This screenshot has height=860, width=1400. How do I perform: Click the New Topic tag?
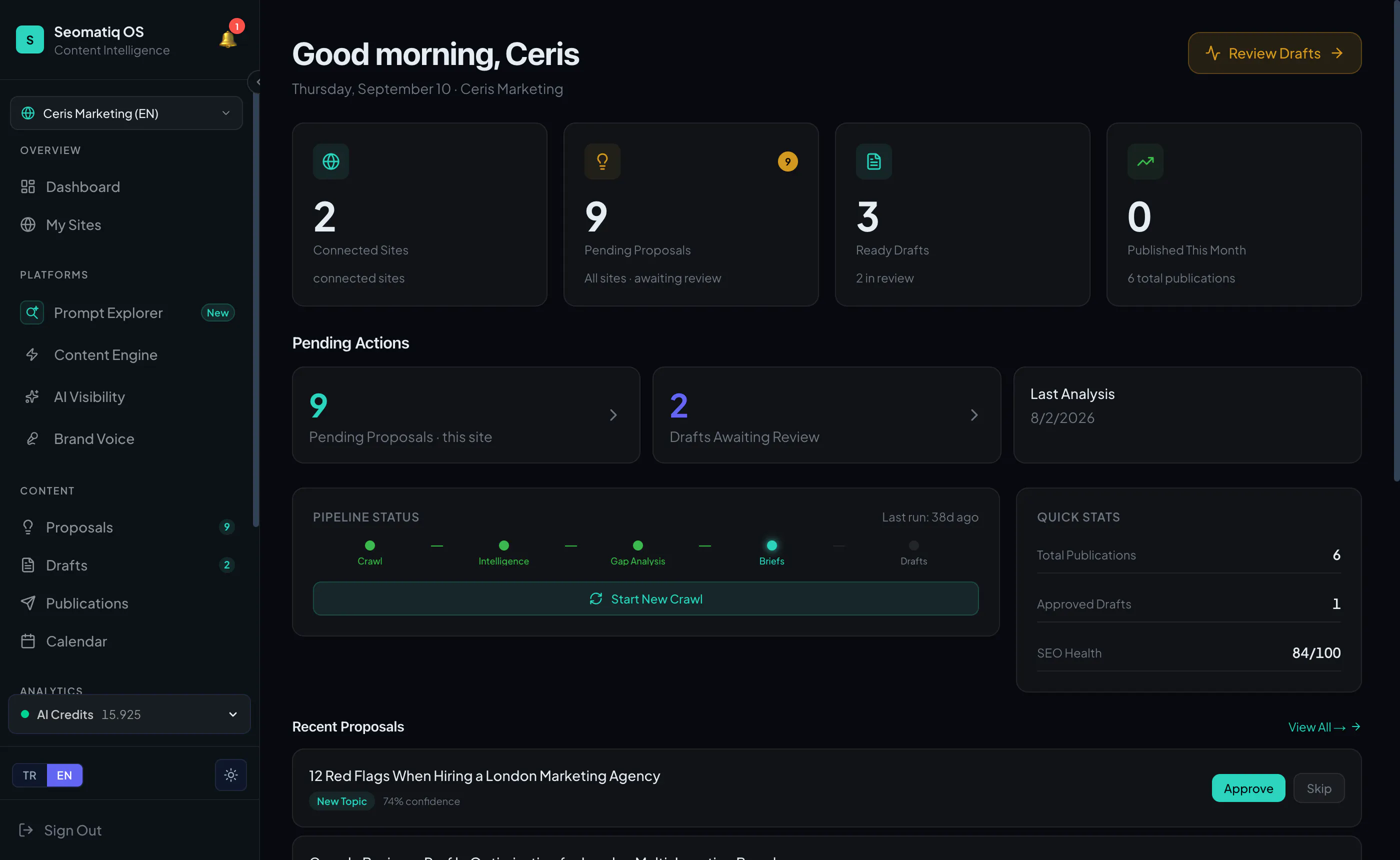[x=341, y=801]
